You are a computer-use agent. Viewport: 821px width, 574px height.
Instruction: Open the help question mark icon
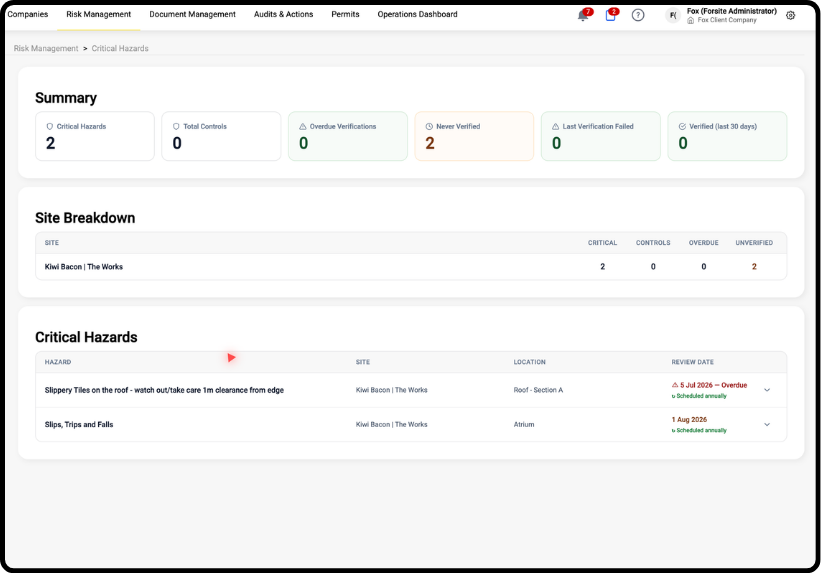[x=638, y=15]
